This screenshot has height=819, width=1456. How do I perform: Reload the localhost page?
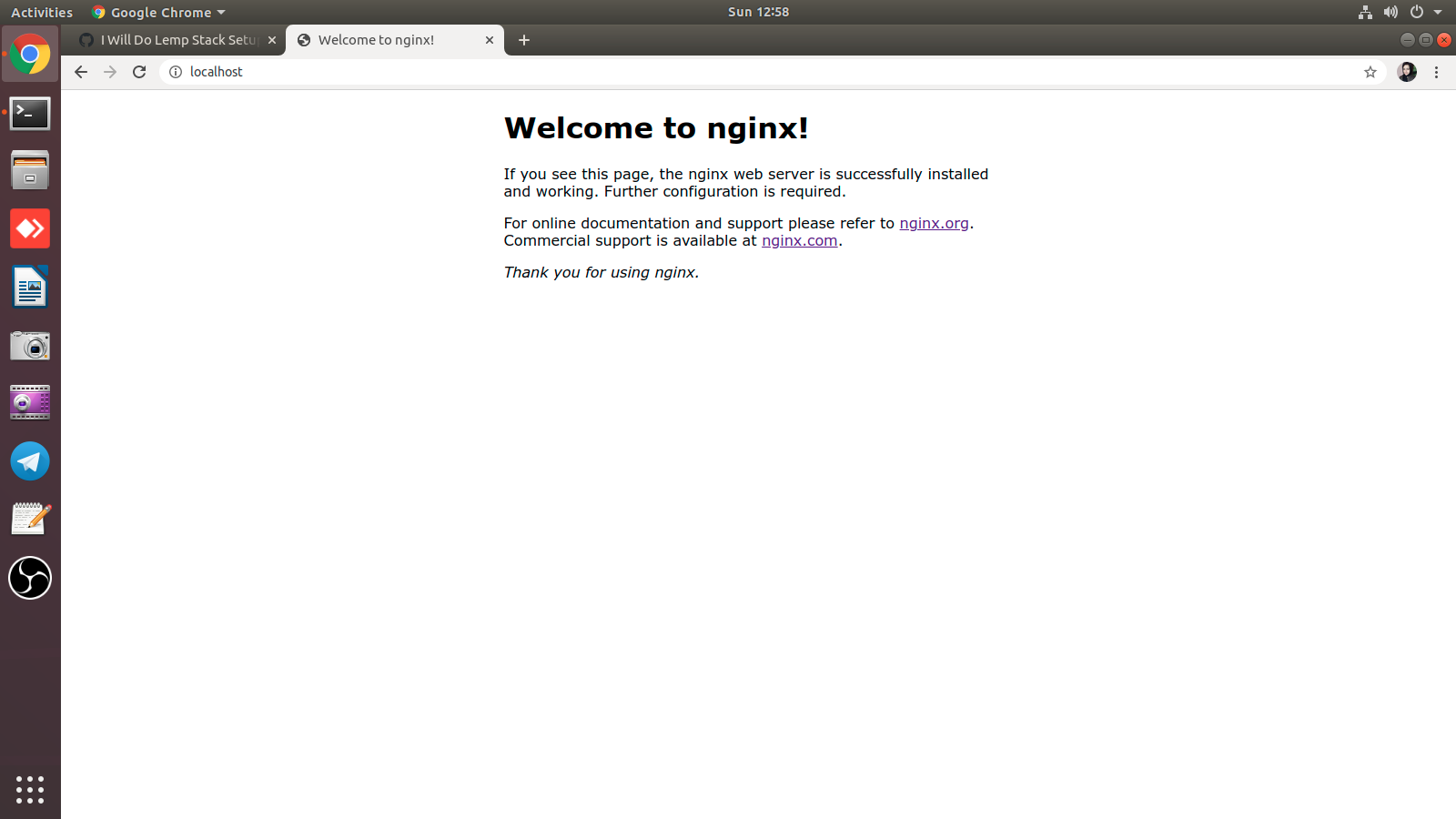click(x=139, y=72)
